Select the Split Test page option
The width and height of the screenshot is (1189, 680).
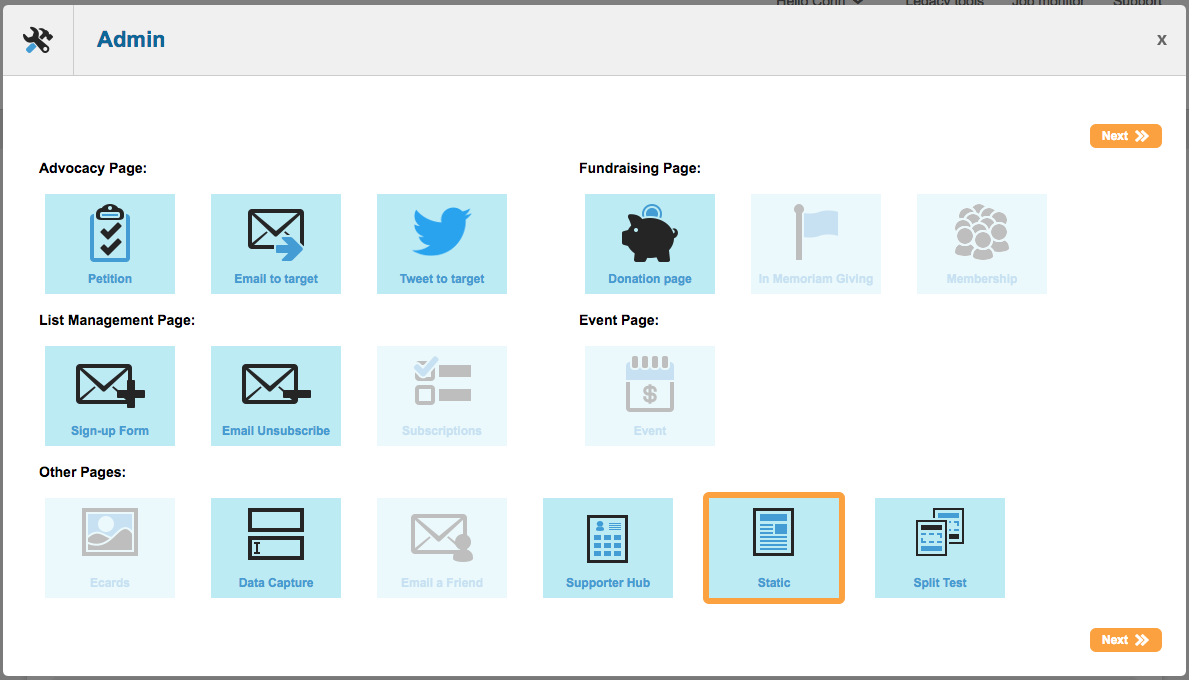[x=940, y=548]
